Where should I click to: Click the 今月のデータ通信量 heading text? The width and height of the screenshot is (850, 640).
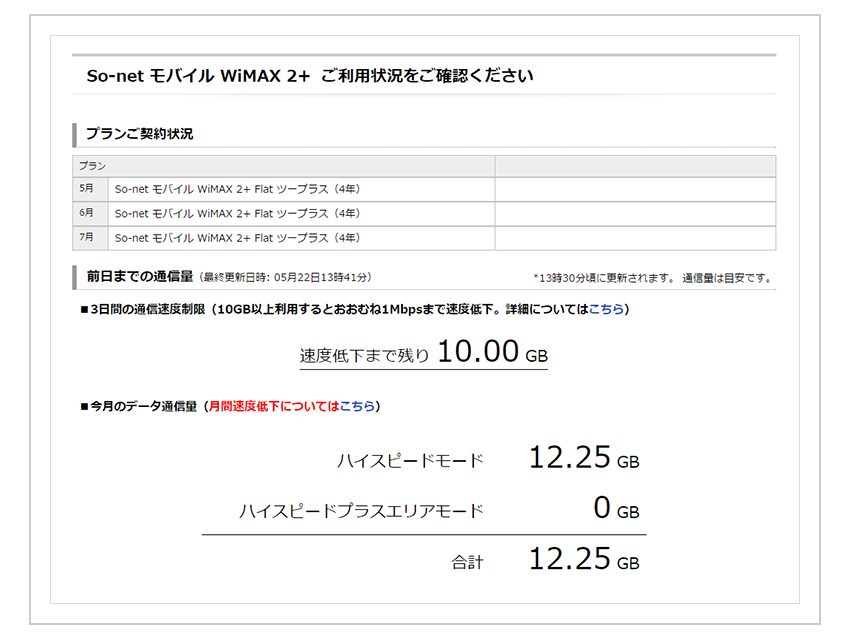point(143,406)
